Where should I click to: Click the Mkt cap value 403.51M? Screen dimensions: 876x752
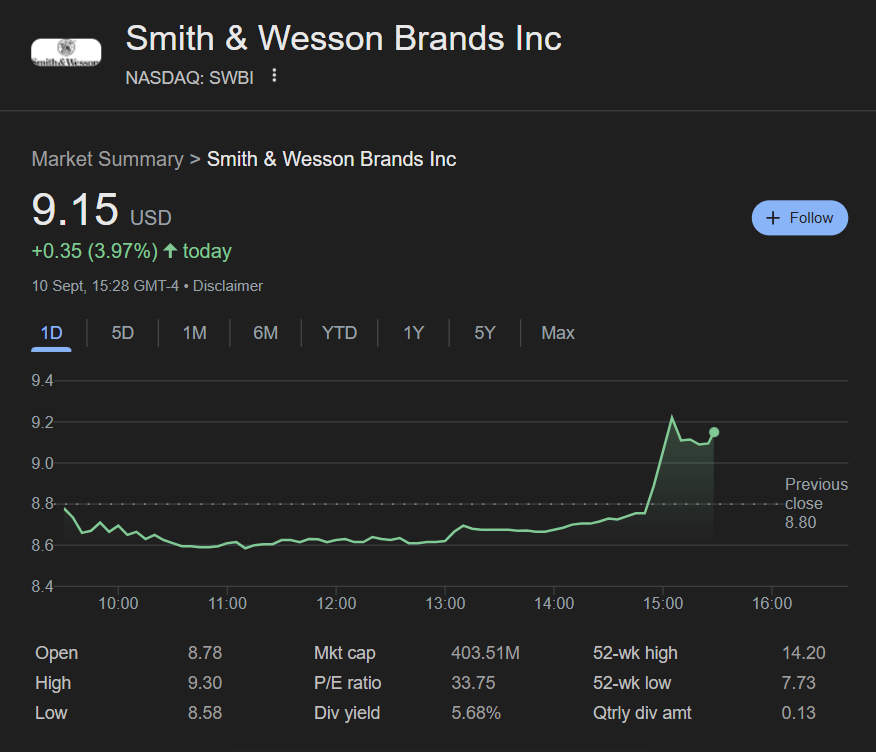485,653
